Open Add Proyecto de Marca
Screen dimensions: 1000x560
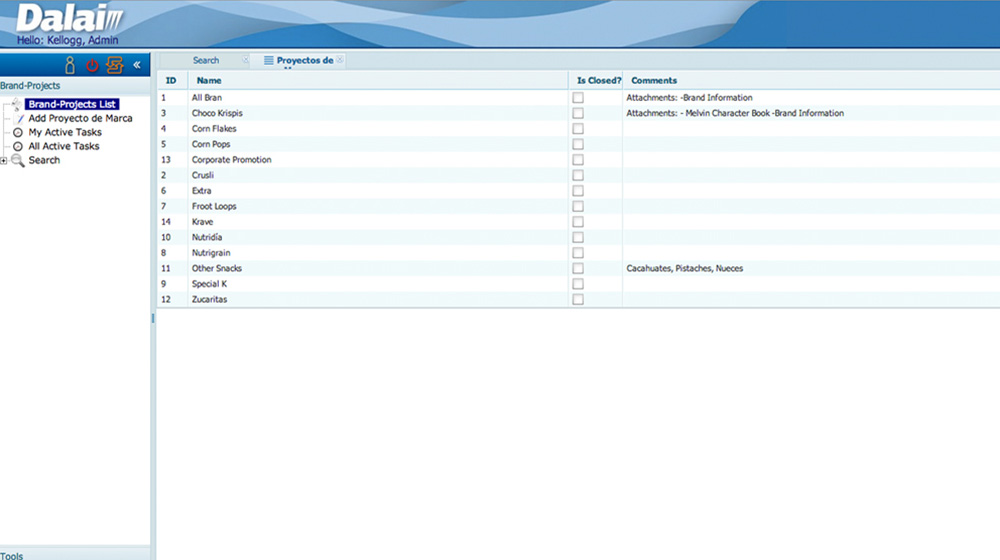(80, 118)
